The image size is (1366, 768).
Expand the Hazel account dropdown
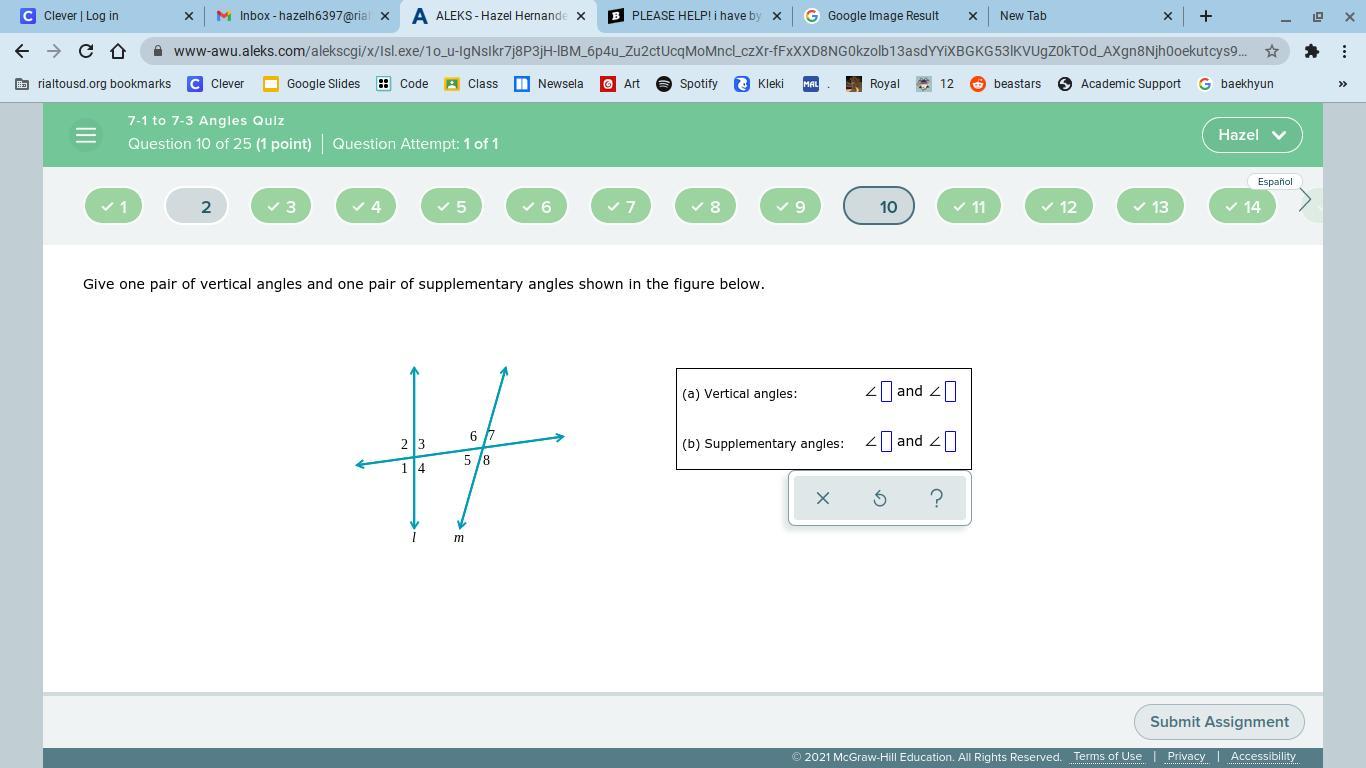click(1252, 135)
